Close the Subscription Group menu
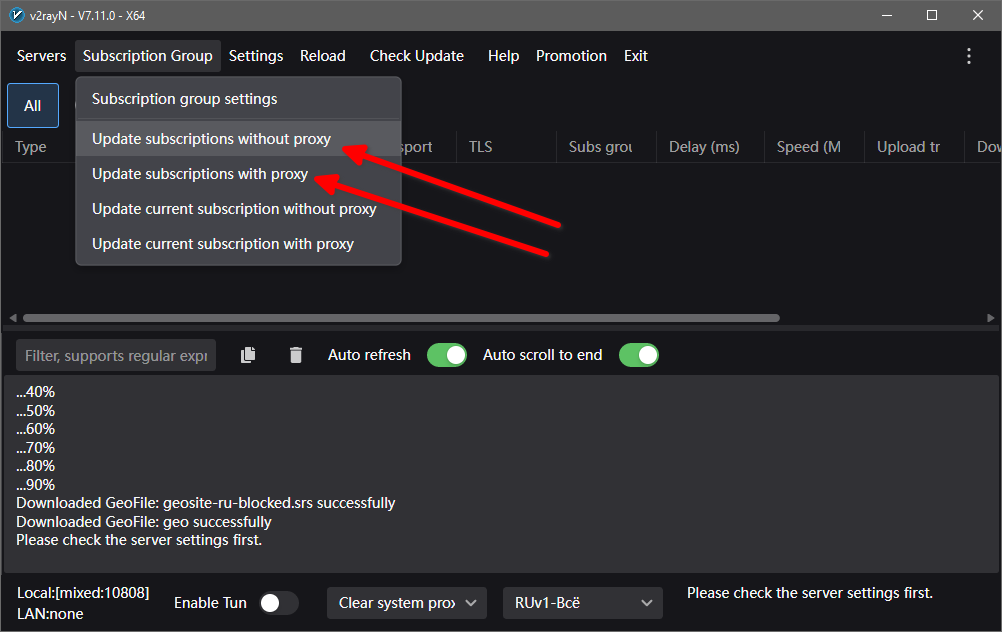The height and width of the screenshot is (632, 1002). point(148,56)
